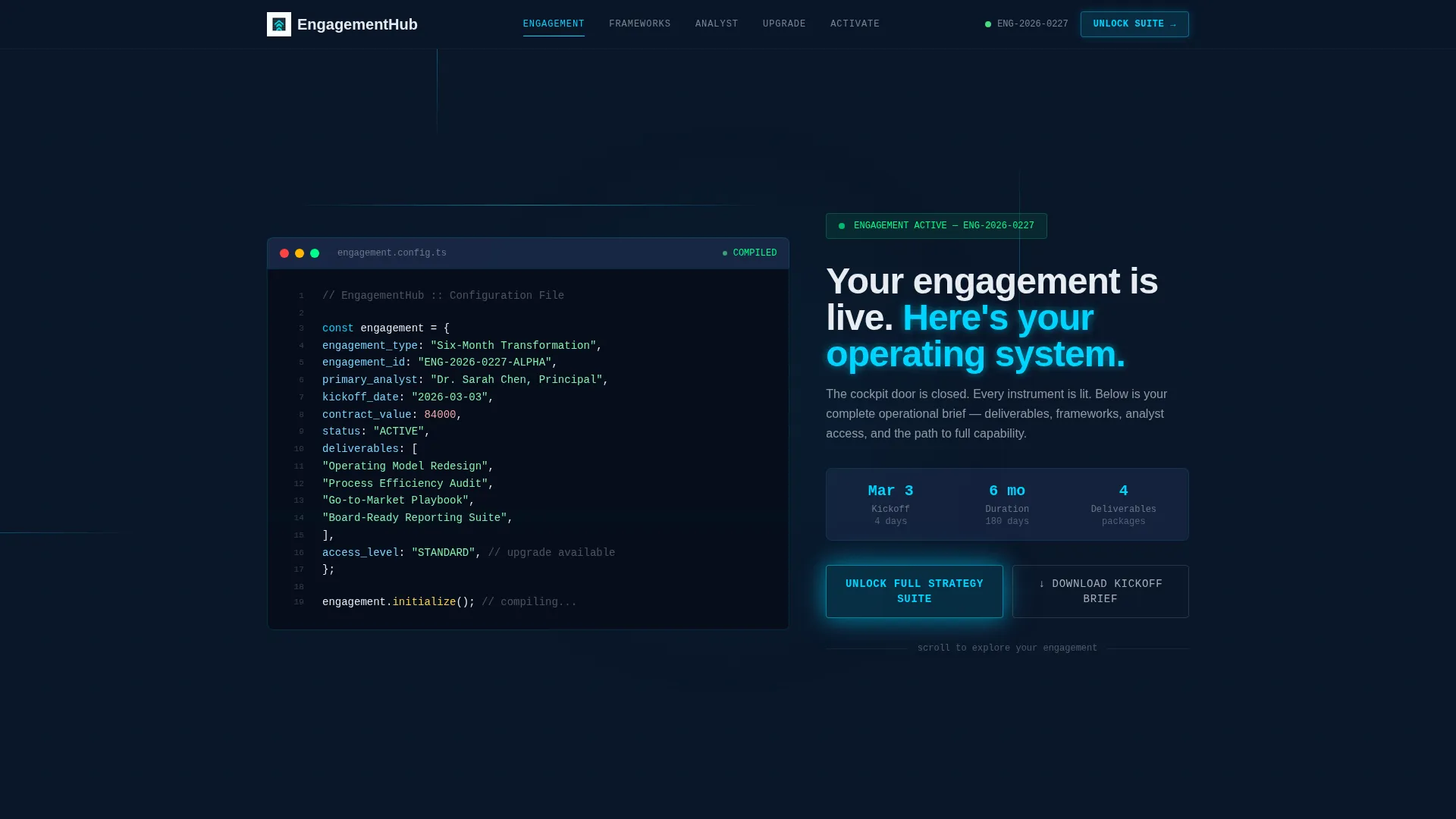
Task: Click the 'Your engagement is live' headline
Action: [992, 299]
